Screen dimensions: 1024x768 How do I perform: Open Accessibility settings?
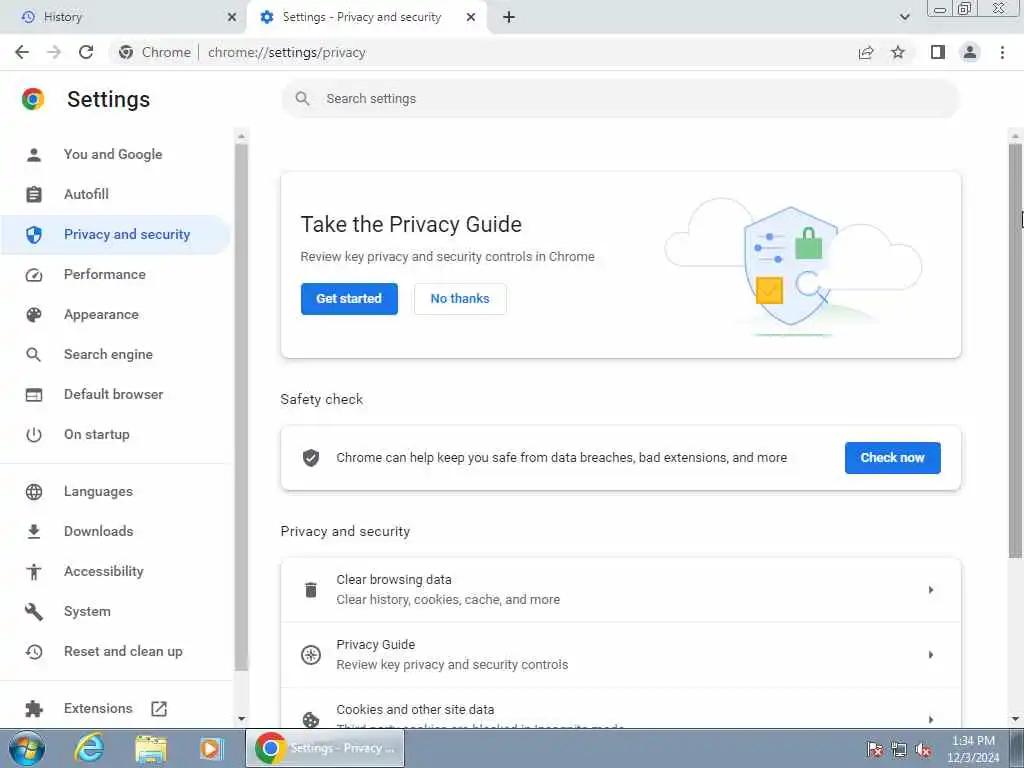pos(104,571)
